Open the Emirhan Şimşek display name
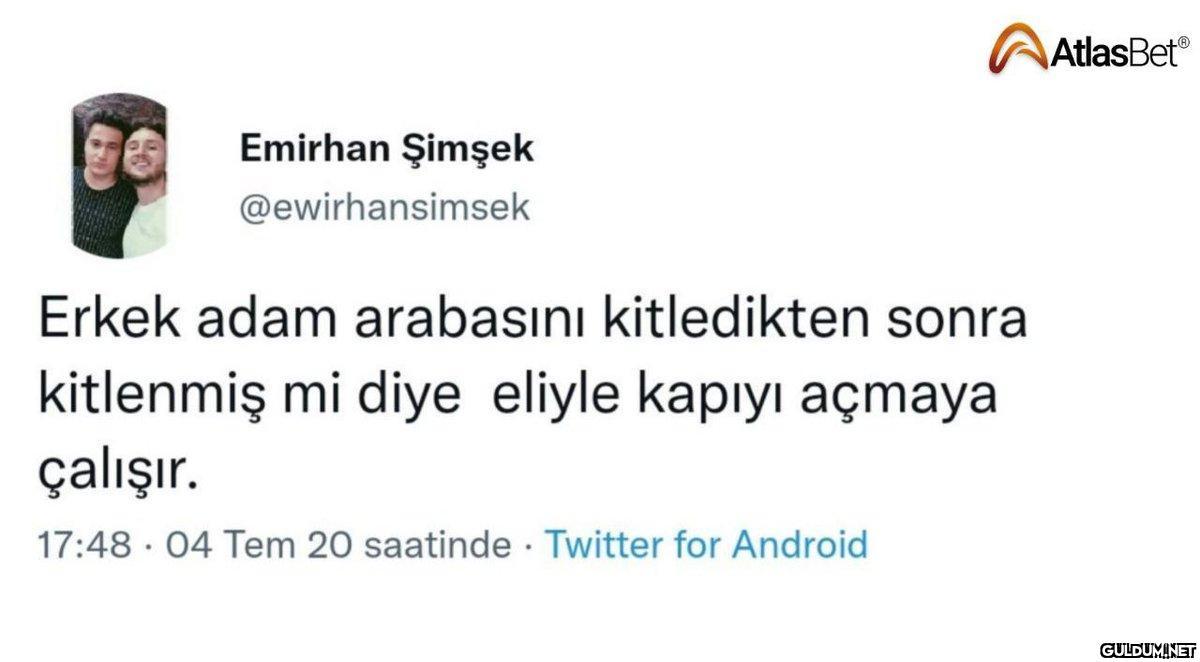This screenshot has width=1200, height=662. click(x=386, y=151)
